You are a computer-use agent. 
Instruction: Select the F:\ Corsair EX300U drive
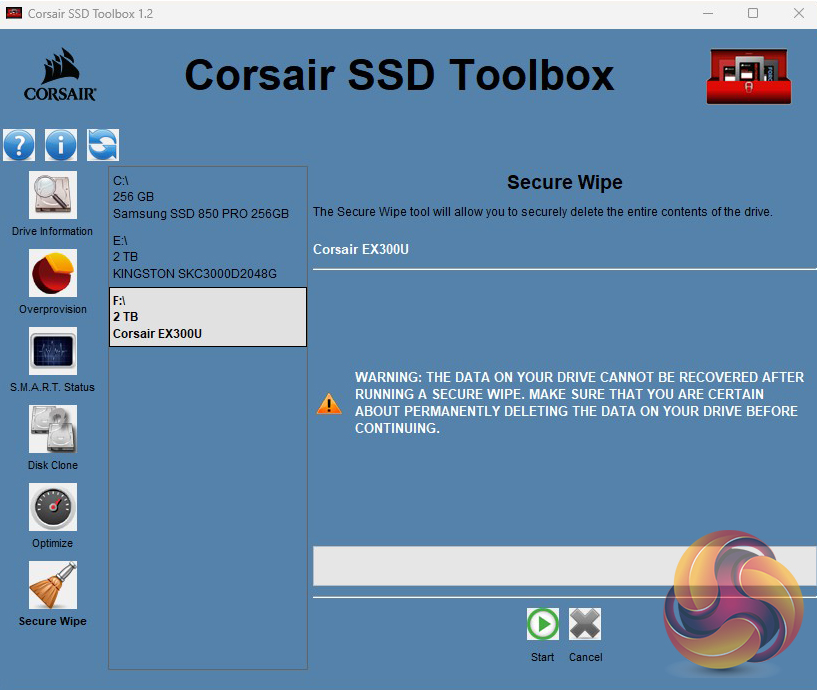(x=207, y=317)
